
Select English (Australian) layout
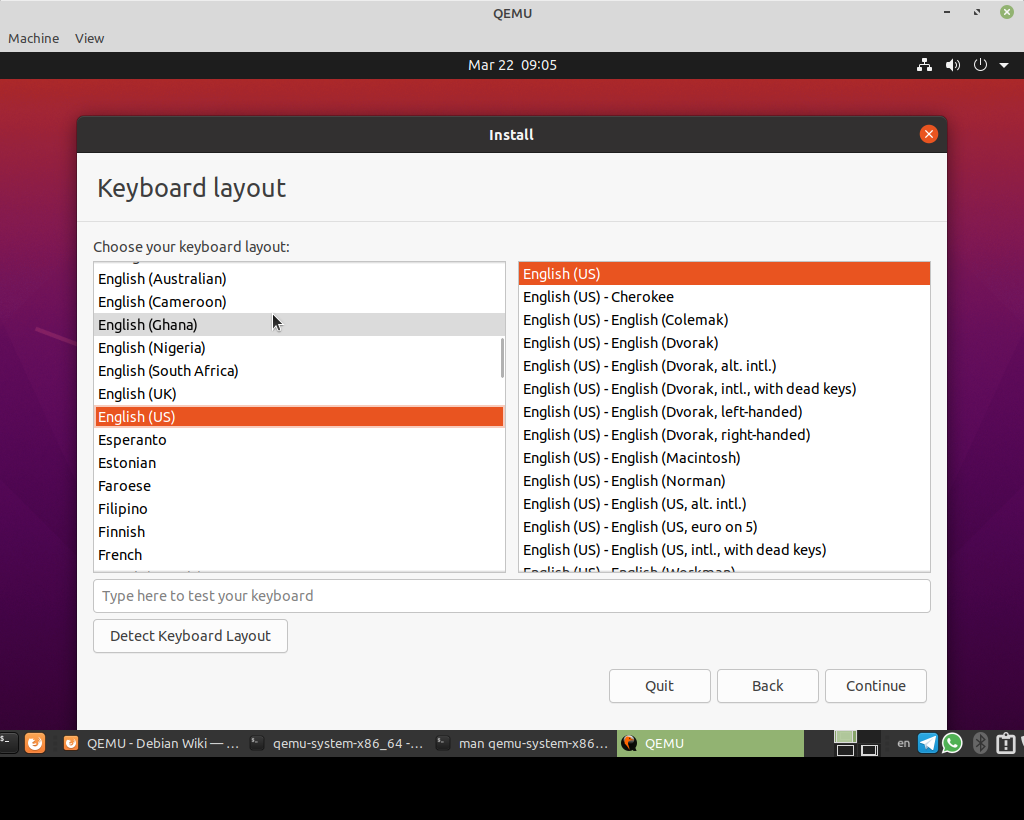299,279
